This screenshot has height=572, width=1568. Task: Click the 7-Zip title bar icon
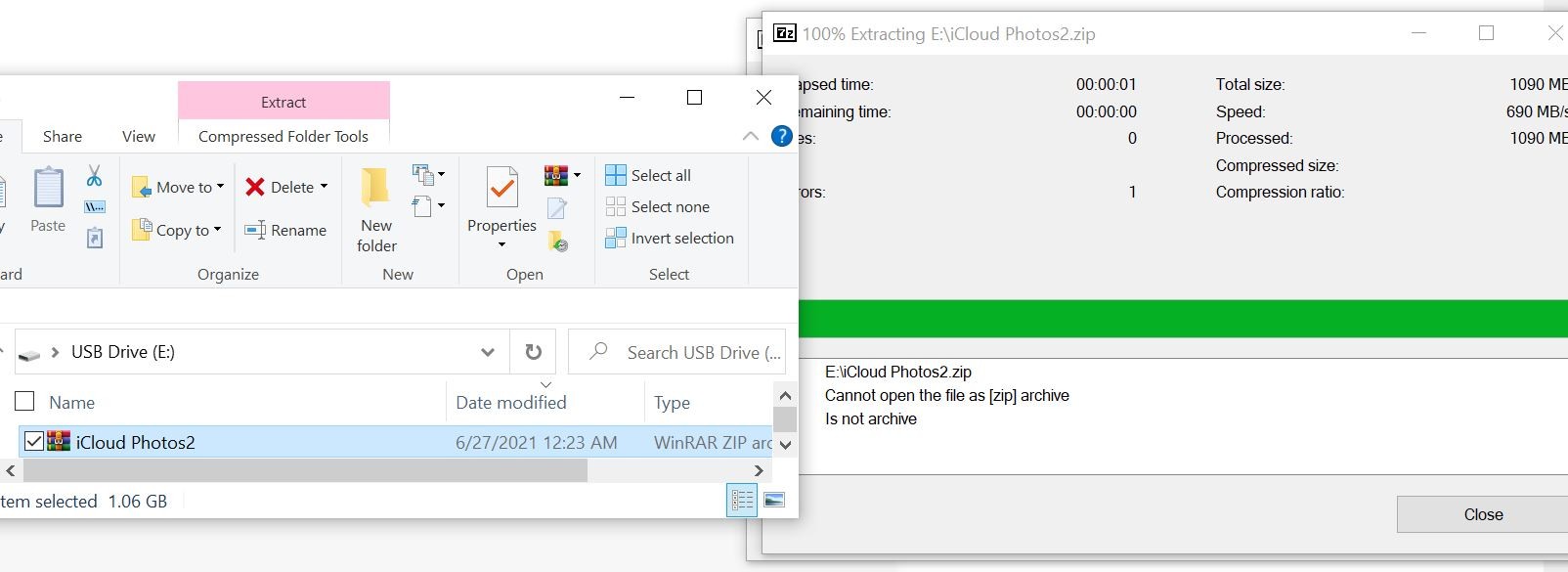[x=785, y=33]
